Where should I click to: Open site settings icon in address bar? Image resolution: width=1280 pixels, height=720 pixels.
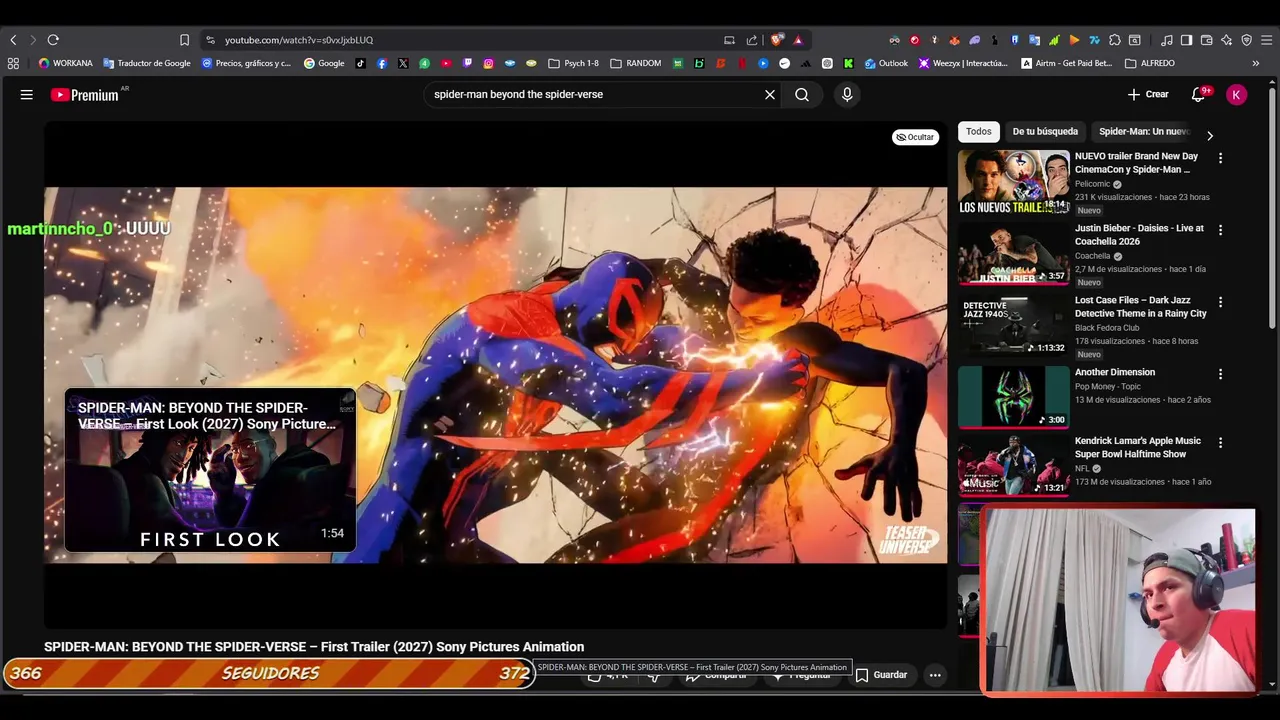(x=210, y=40)
